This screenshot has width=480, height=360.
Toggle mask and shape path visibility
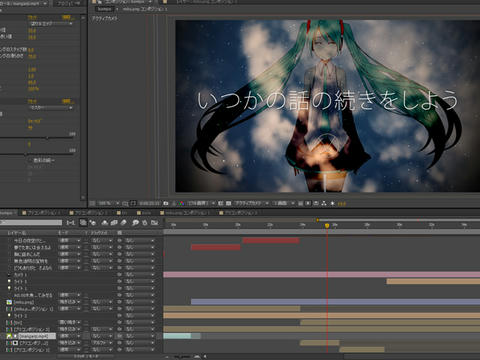pos(133,203)
